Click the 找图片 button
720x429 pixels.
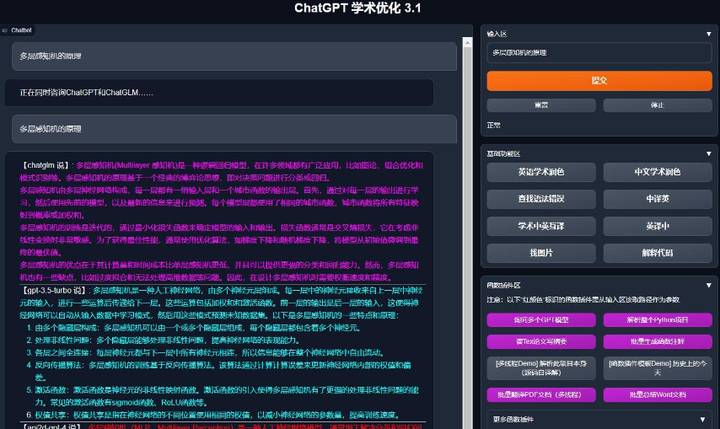(541, 253)
